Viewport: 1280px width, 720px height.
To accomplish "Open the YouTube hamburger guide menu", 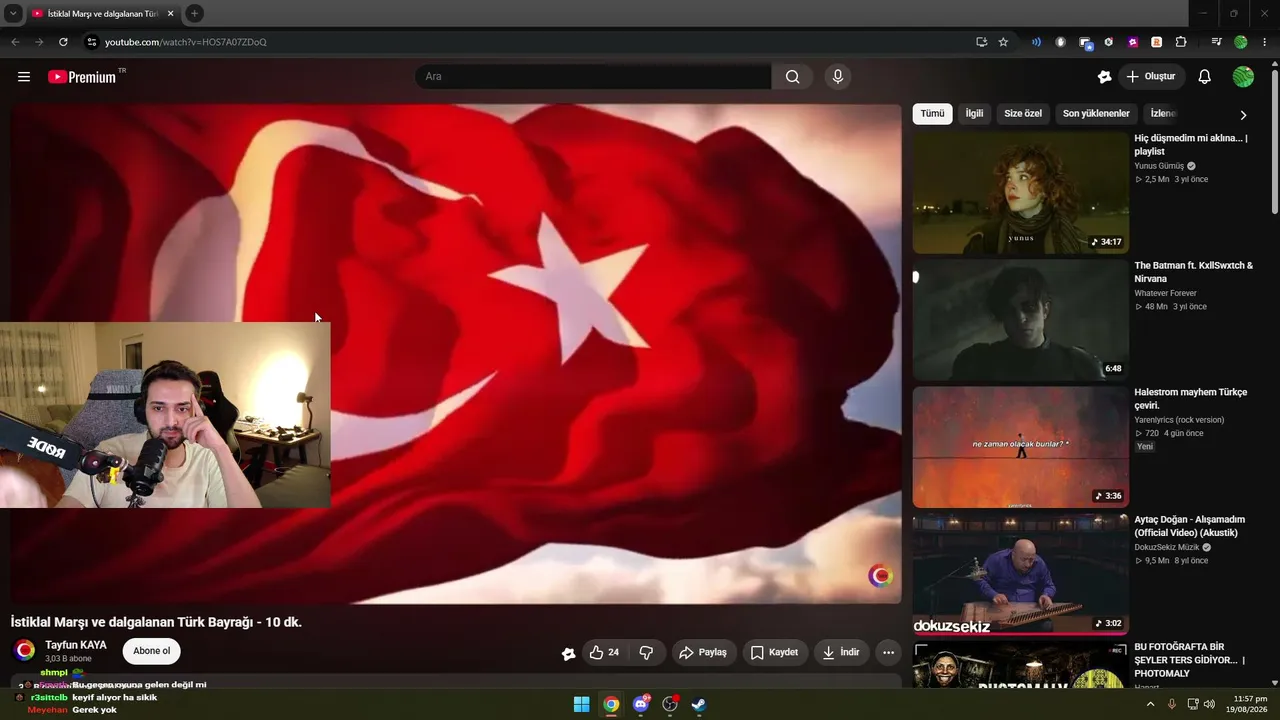I will (x=24, y=77).
